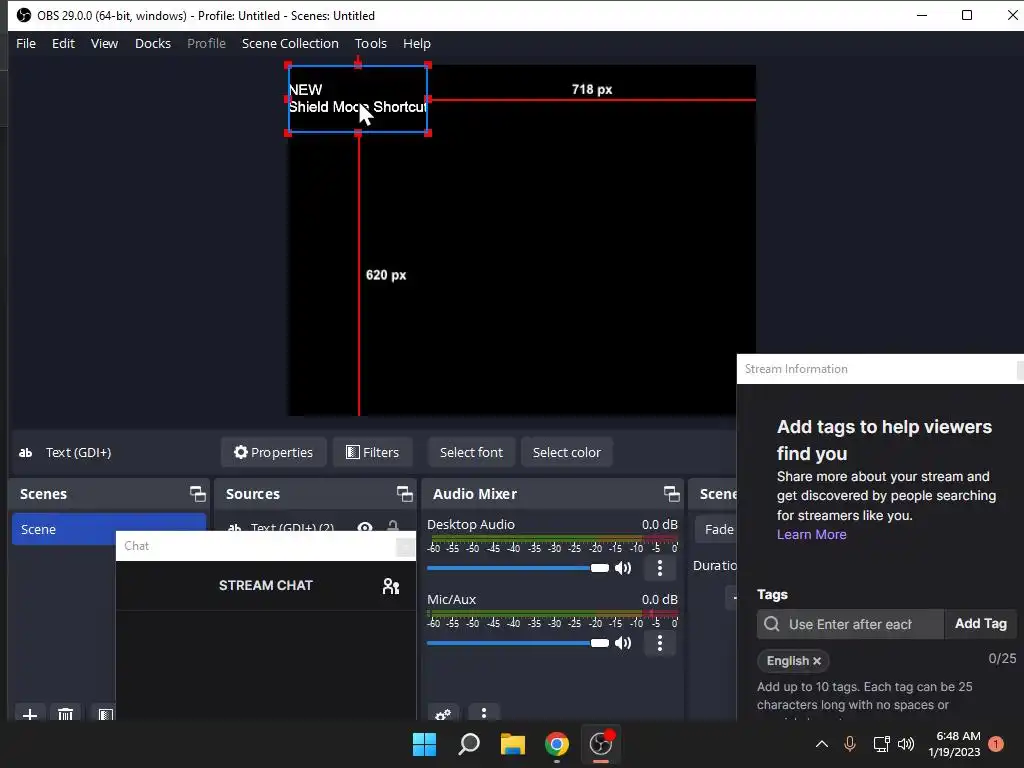Show hidden system tray icons chevron
Image resolution: width=1024 pixels, height=768 pixels.
822,744
